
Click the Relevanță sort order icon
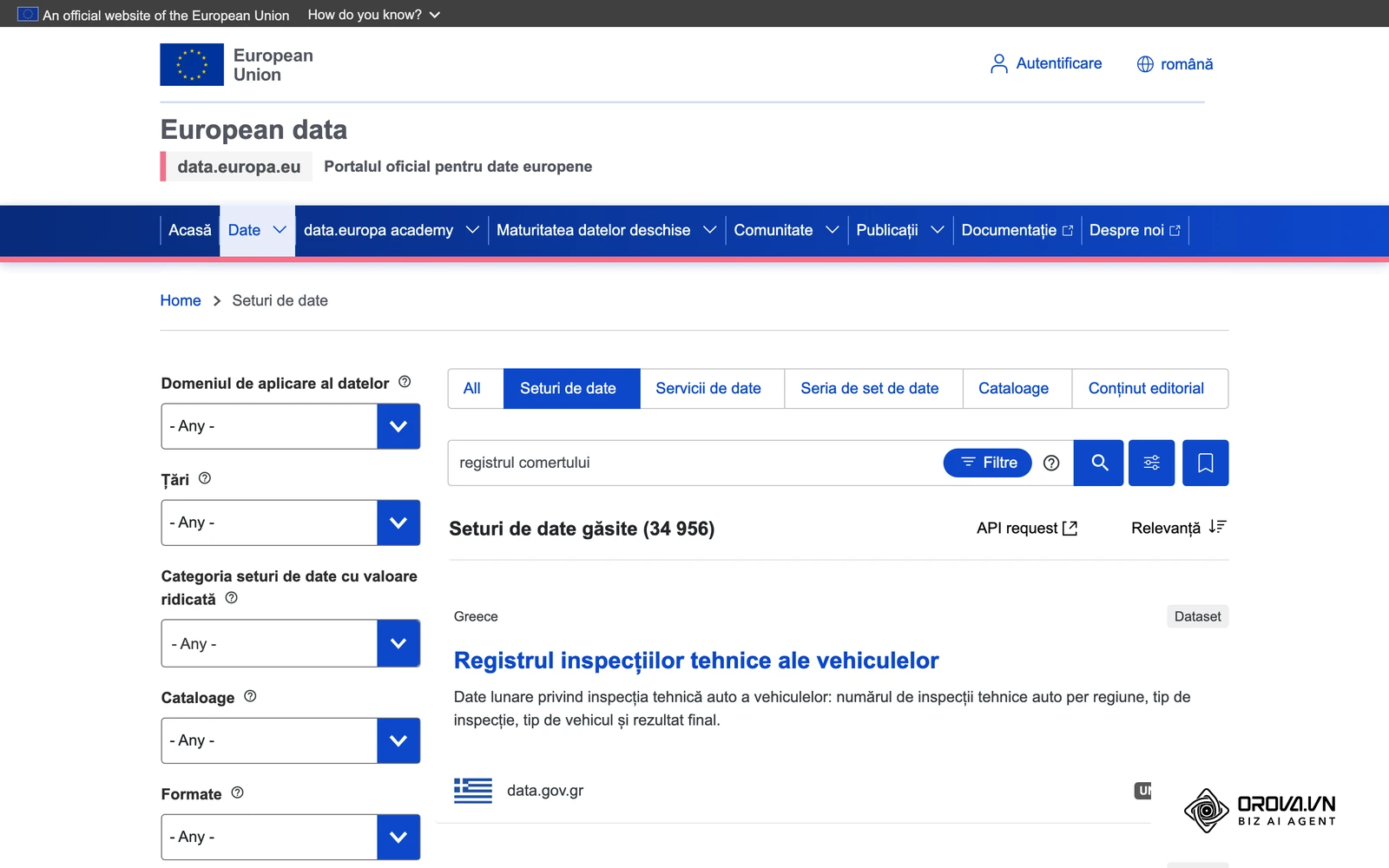point(1217,527)
